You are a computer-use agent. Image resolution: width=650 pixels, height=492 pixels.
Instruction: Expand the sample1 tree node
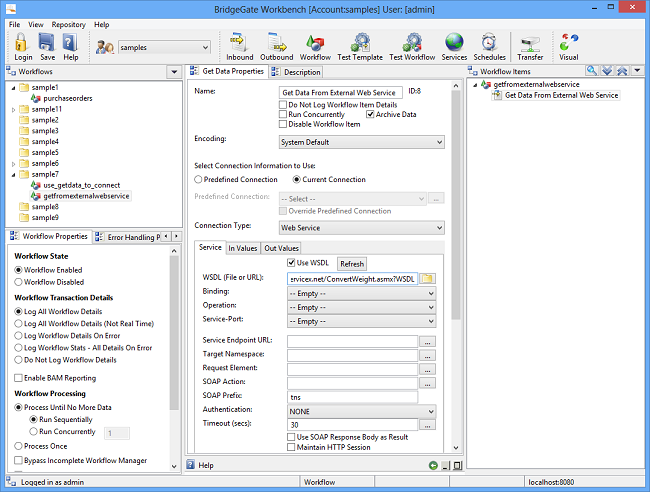coord(13,88)
